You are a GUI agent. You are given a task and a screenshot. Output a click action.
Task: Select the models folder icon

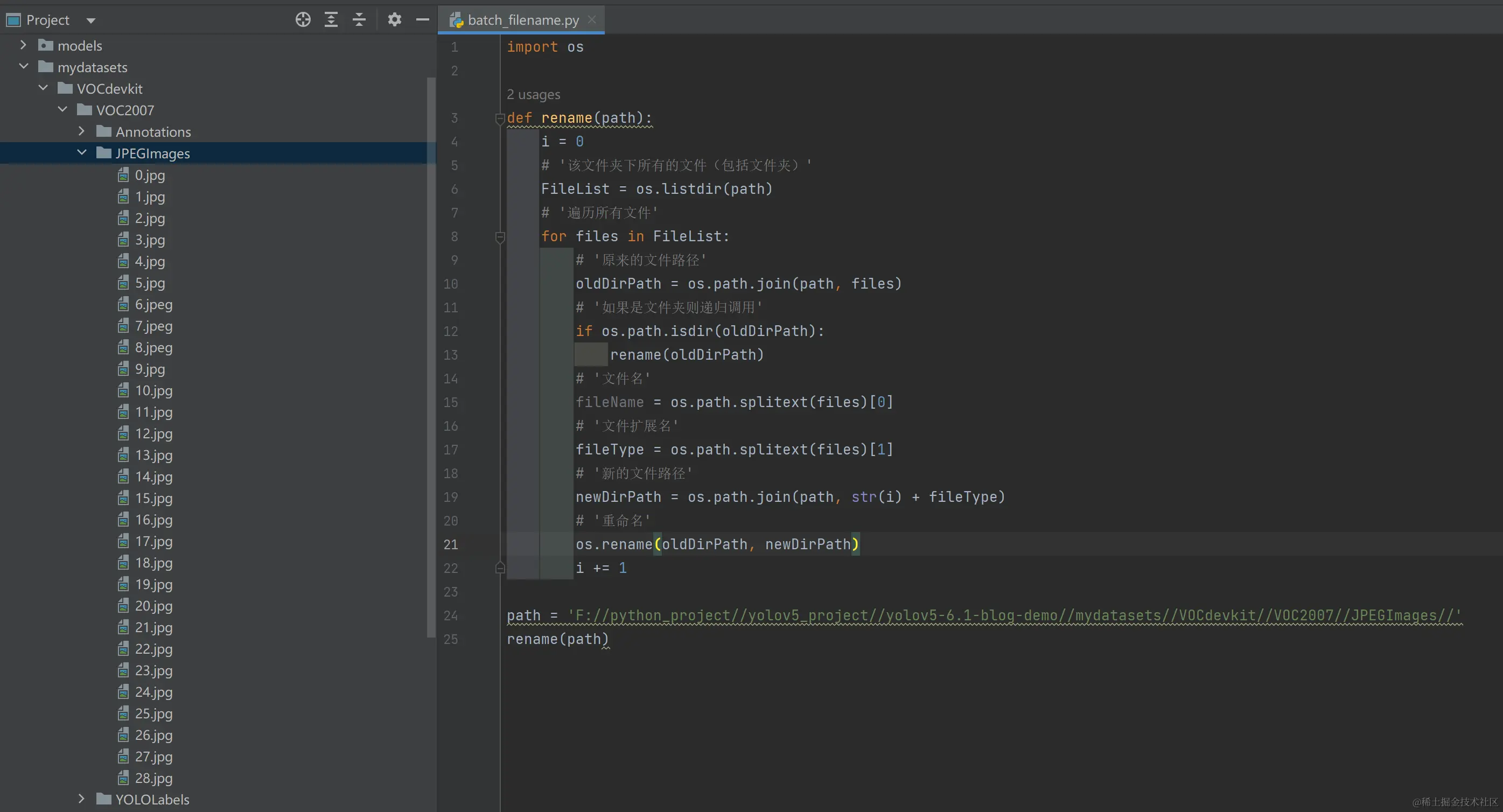[46, 45]
